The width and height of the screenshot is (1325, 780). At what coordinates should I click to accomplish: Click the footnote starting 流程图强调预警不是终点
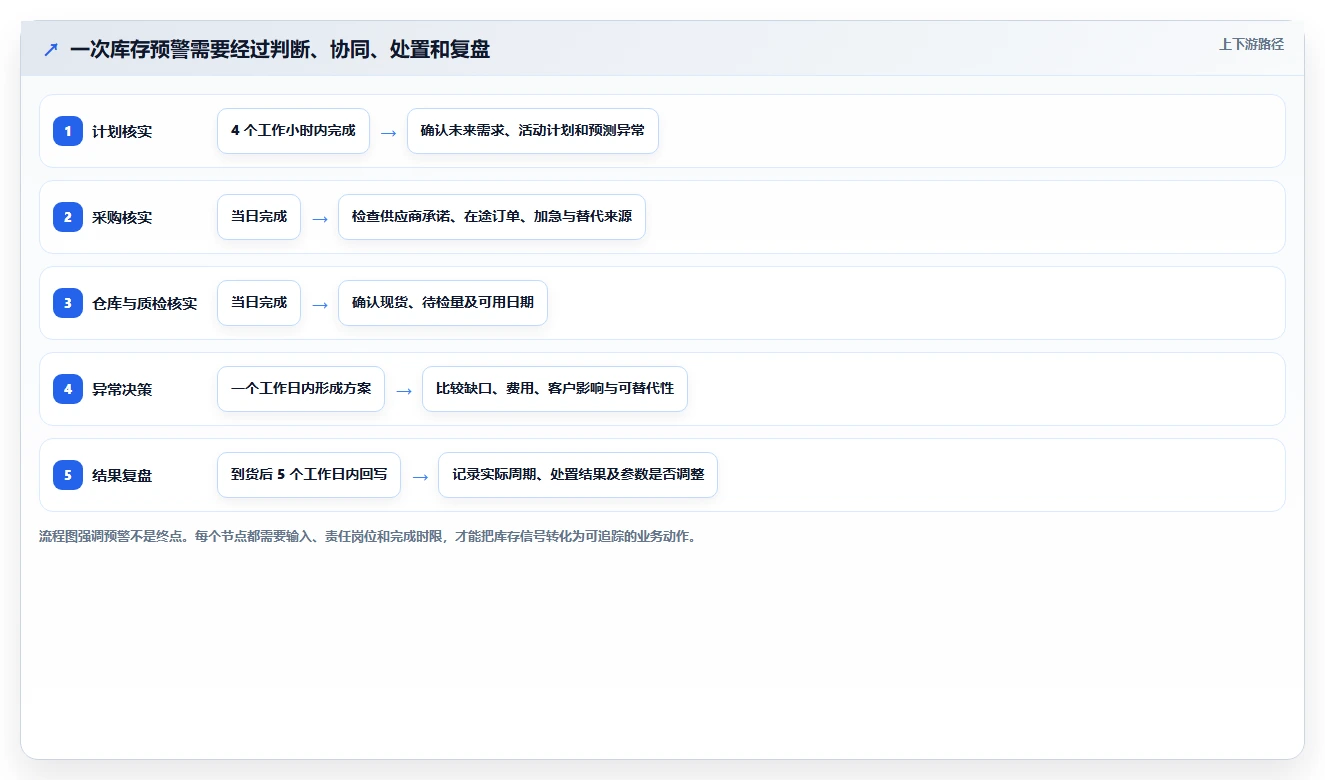point(368,536)
